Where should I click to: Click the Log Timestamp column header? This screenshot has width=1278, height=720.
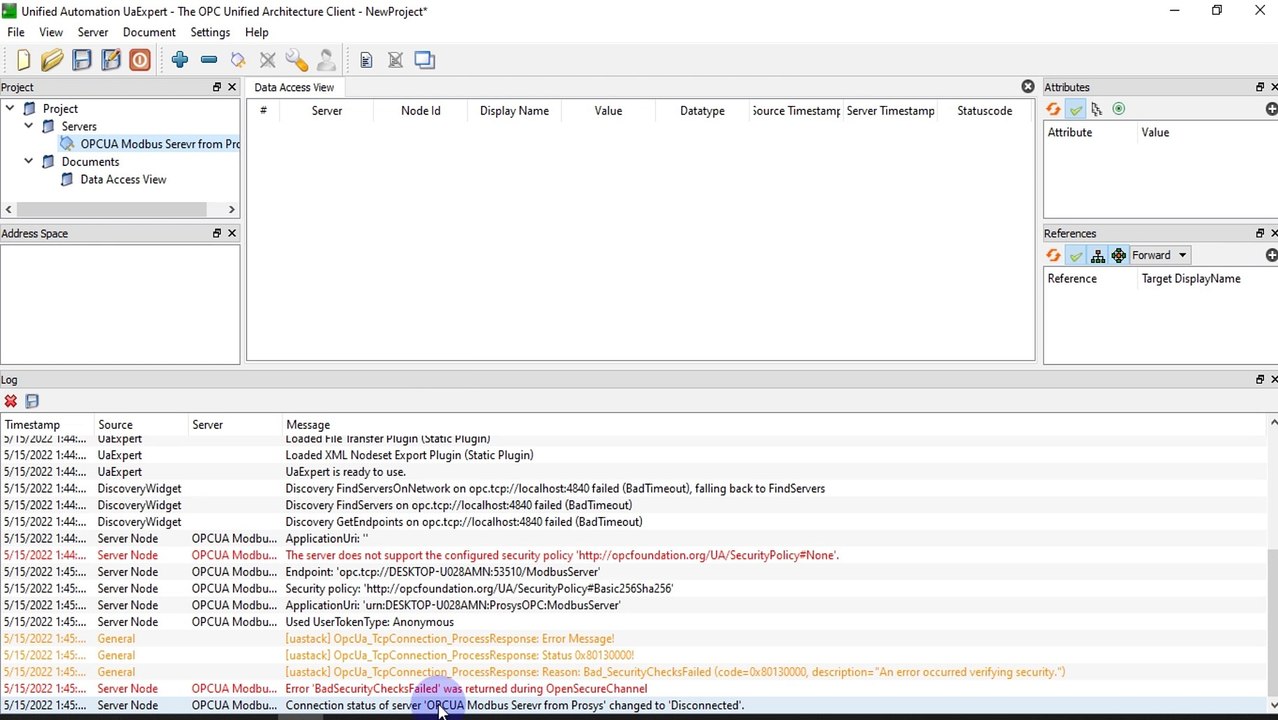47,425
